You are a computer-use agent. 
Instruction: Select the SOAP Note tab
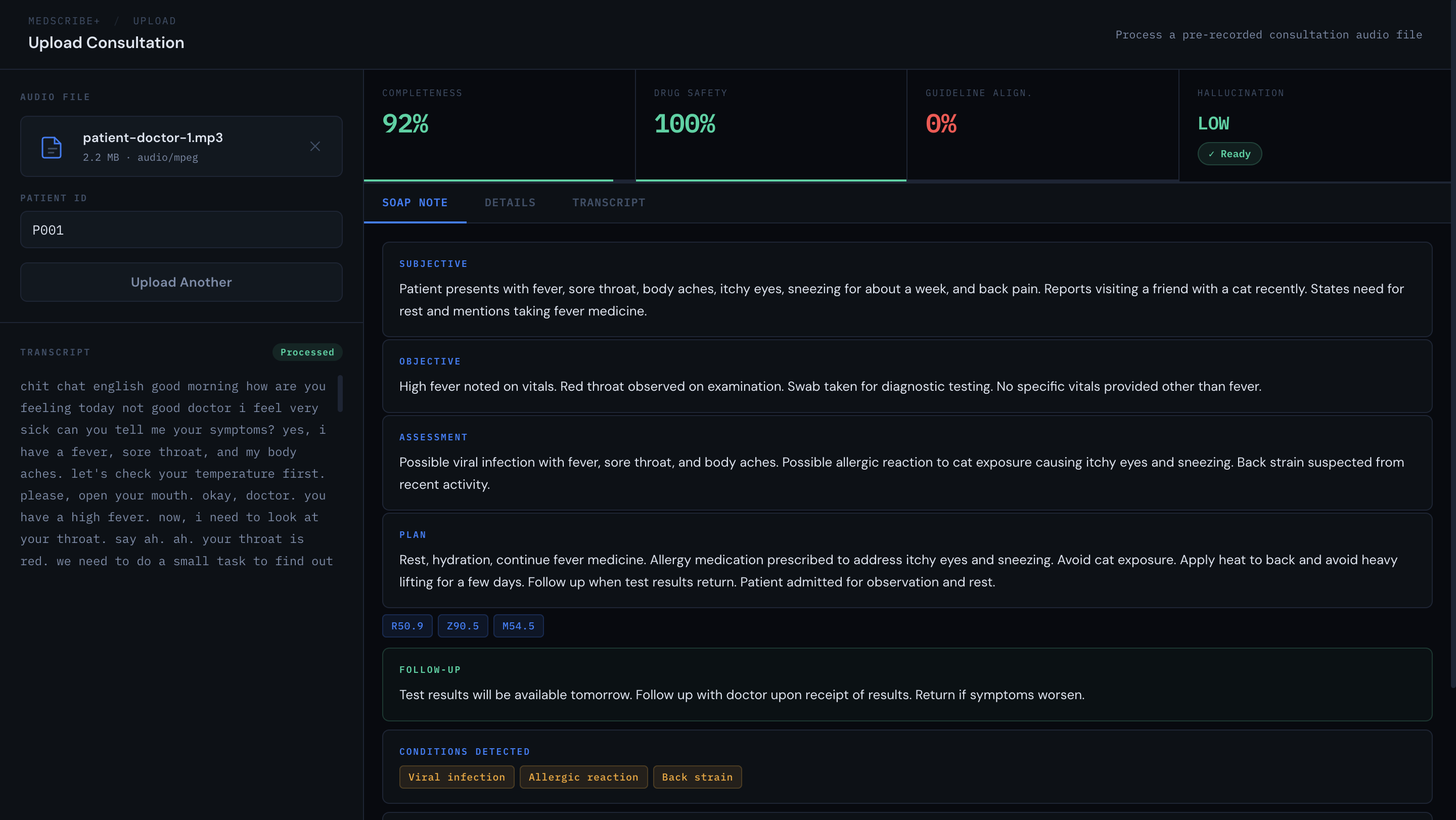point(415,202)
